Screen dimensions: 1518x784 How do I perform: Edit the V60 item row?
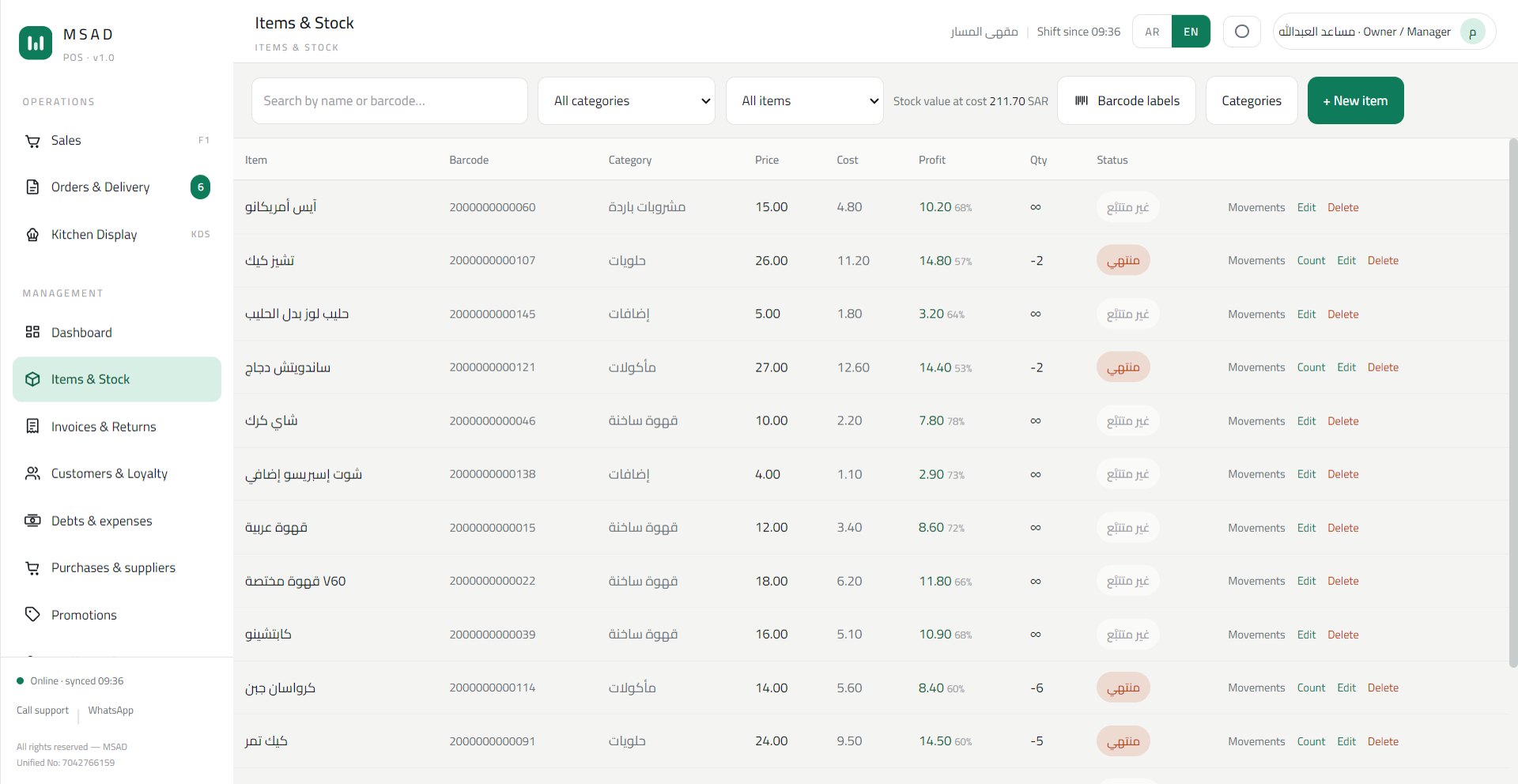pos(1306,581)
